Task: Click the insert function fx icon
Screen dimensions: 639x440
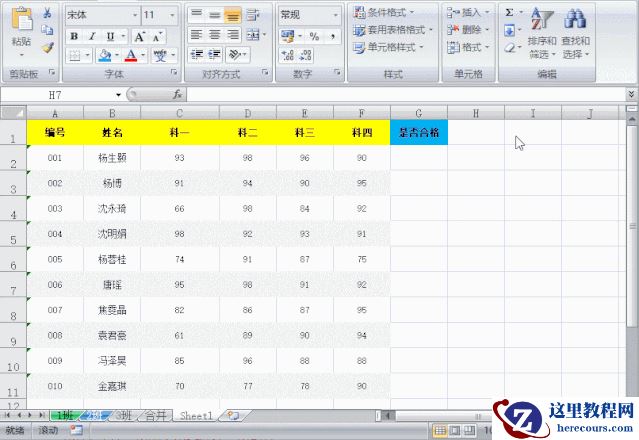Action: (177, 95)
